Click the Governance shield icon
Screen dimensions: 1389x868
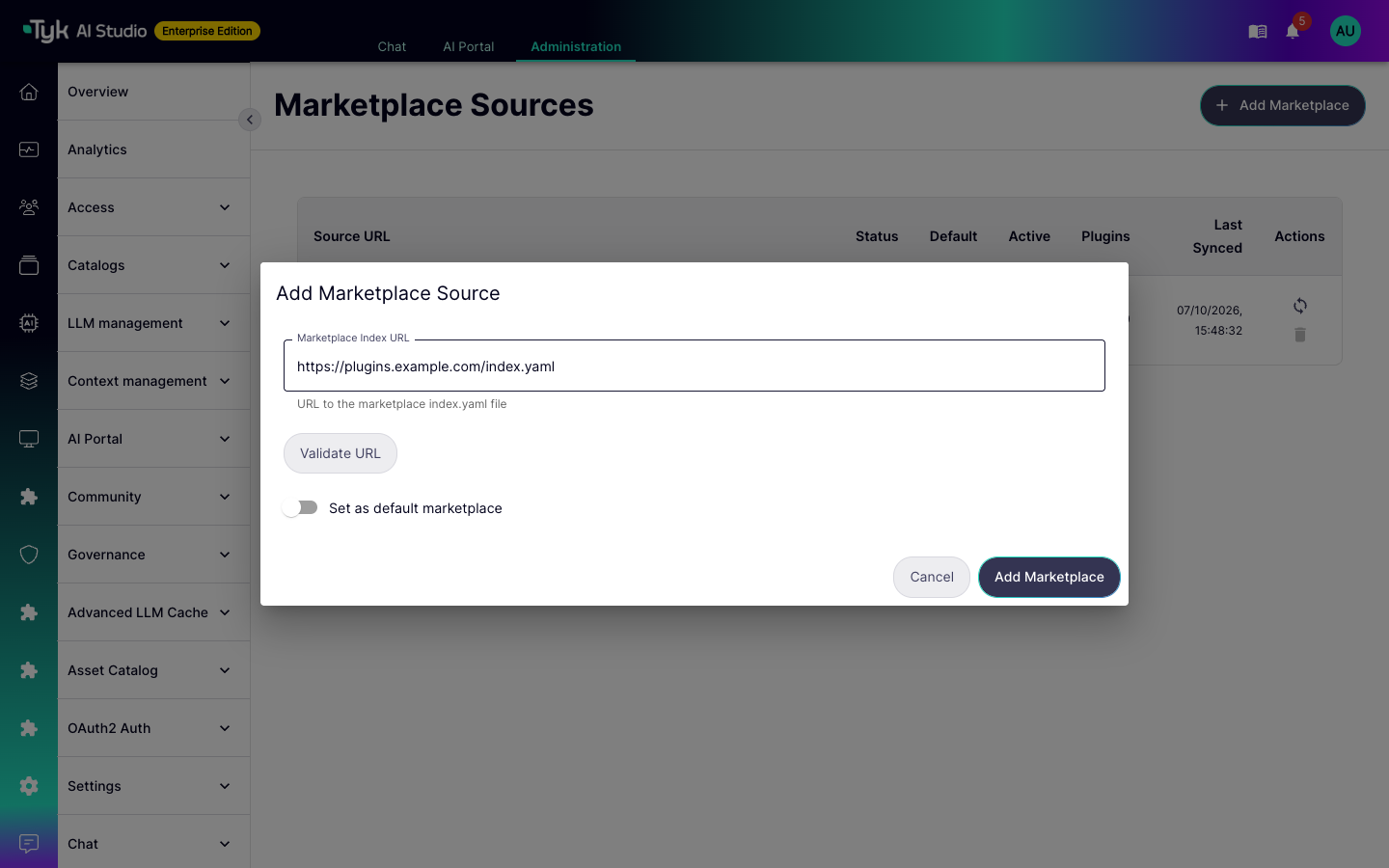(x=29, y=555)
